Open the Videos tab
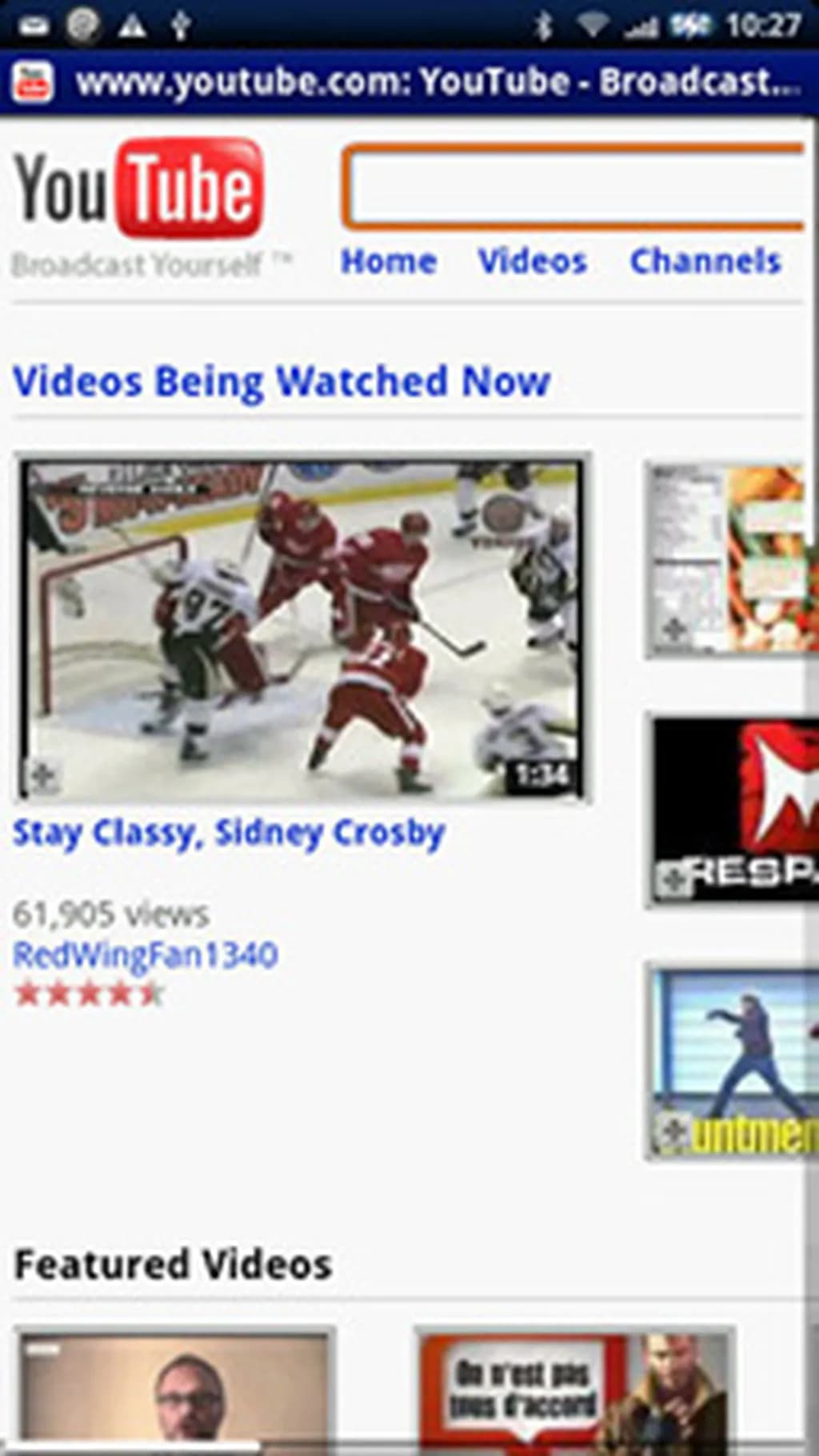 (x=533, y=262)
